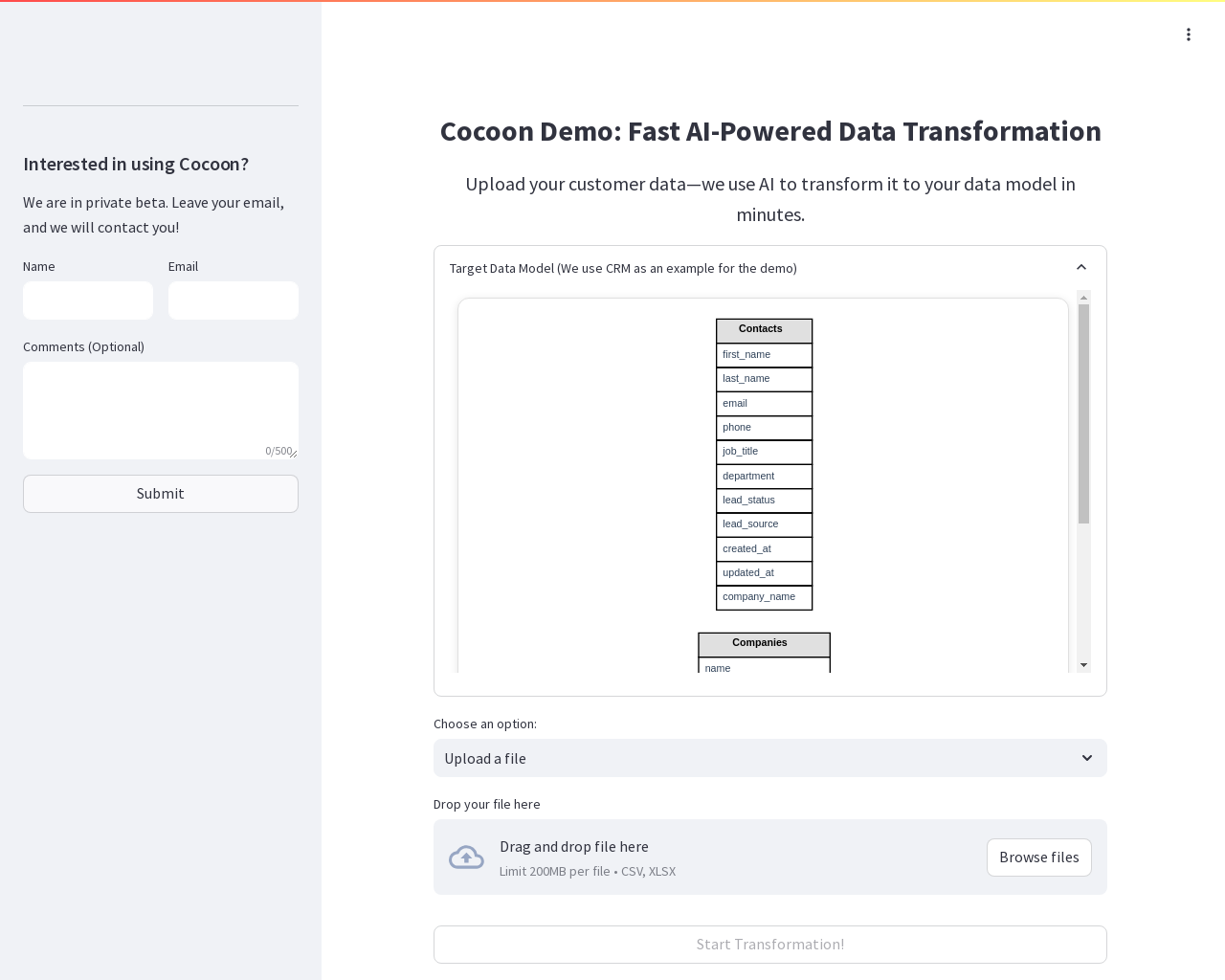
Task: Click the Start Transformation! button
Action: coord(770,945)
